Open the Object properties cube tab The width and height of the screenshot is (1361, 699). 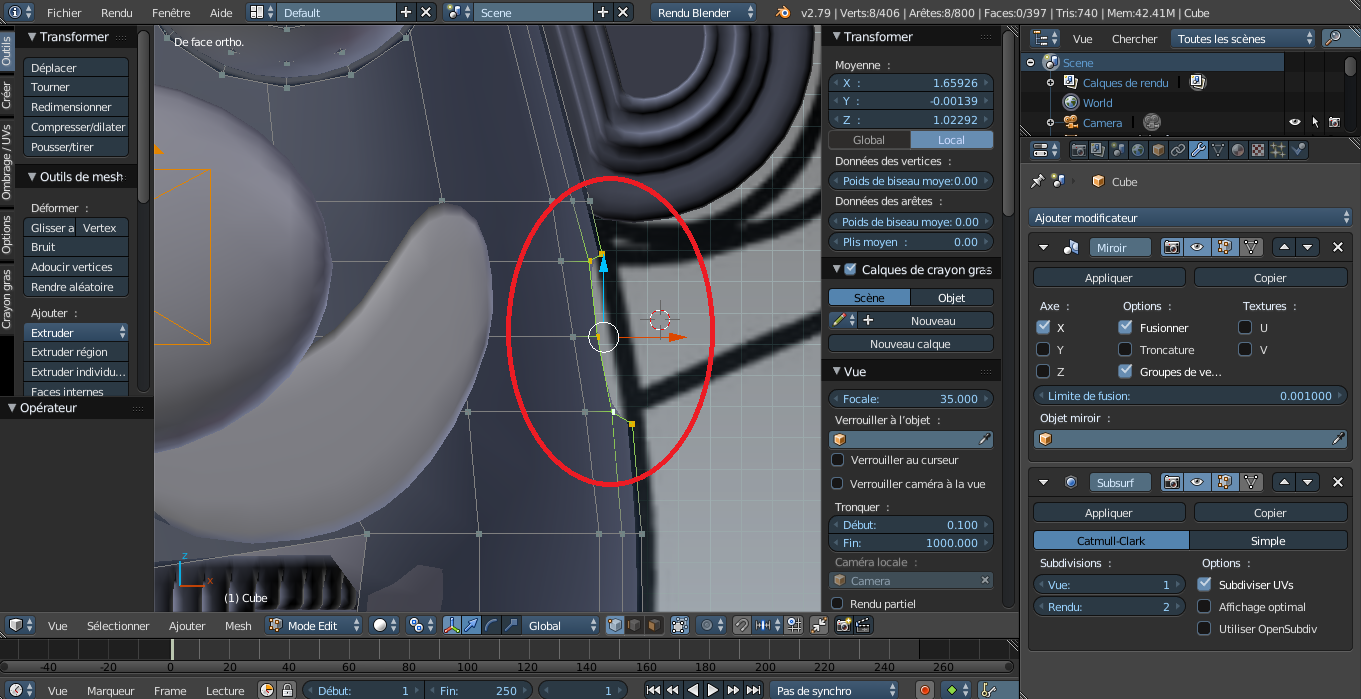tap(1159, 150)
